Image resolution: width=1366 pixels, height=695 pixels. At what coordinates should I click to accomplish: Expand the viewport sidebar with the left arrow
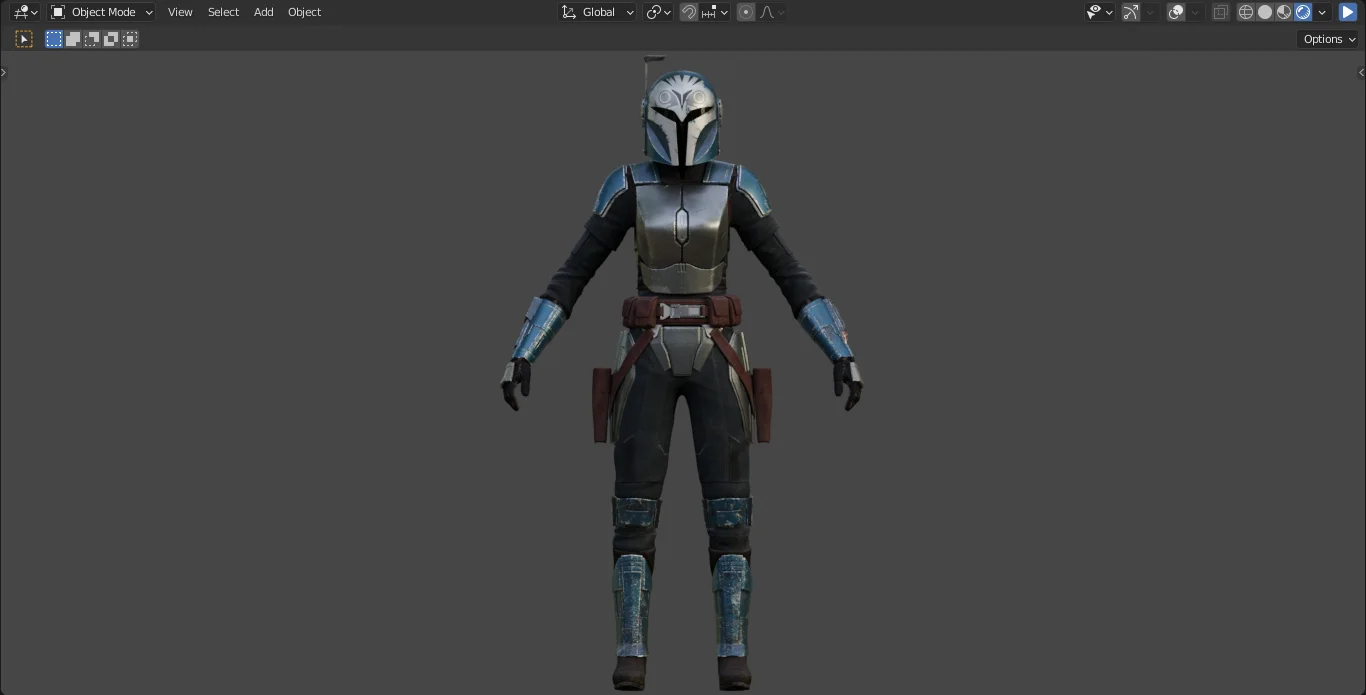[x=1361, y=72]
